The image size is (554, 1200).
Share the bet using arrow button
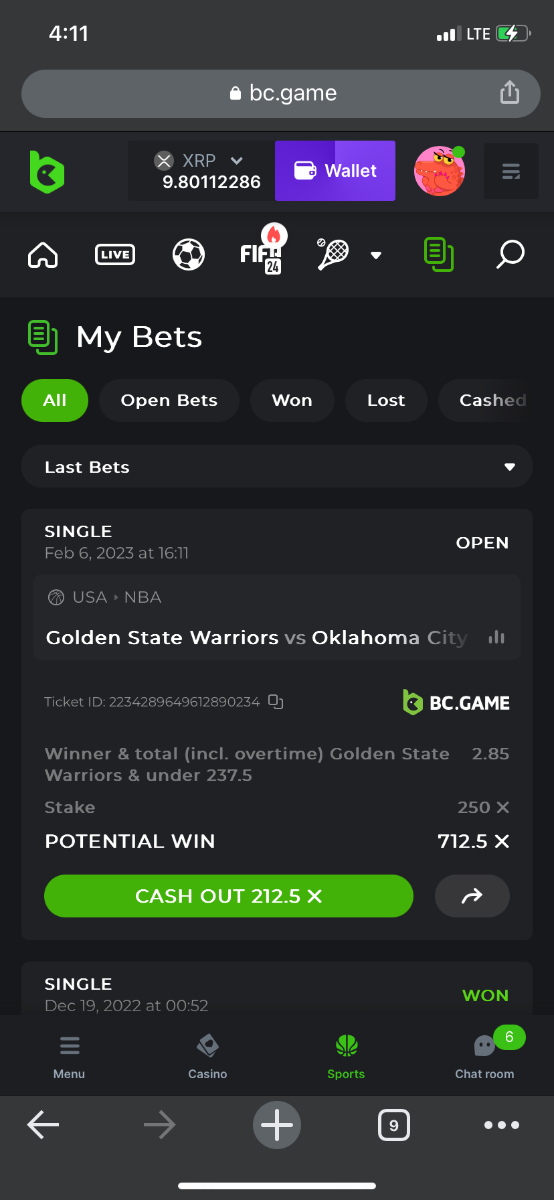click(x=472, y=896)
